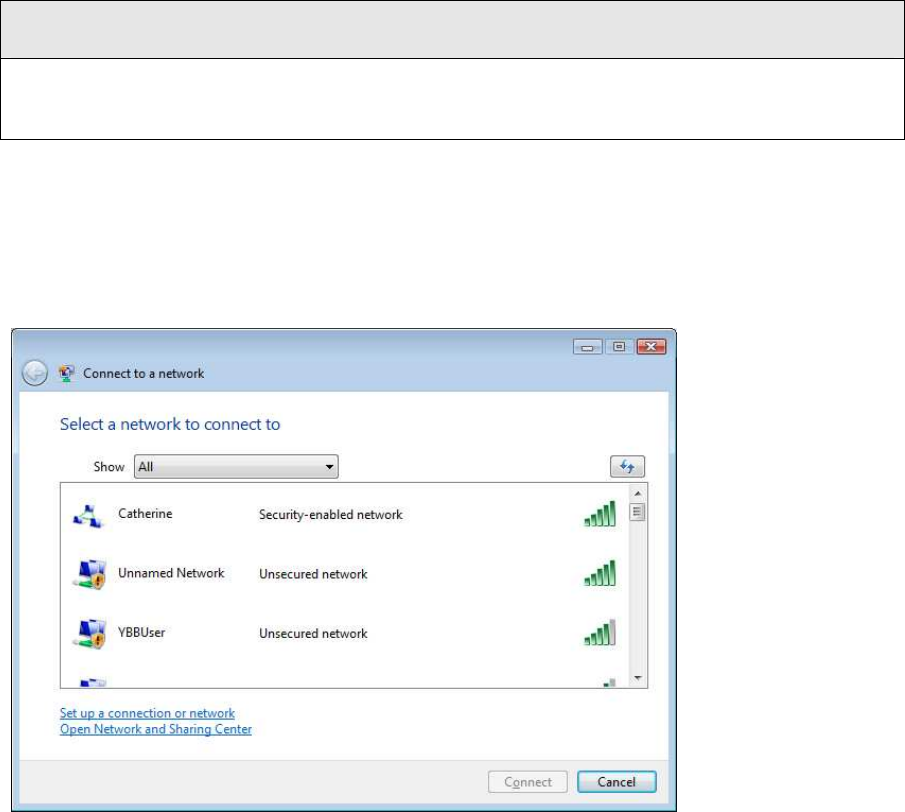Select the Catherine network name
This screenshot has width=905, height=812.
click(x=145, y=514)
